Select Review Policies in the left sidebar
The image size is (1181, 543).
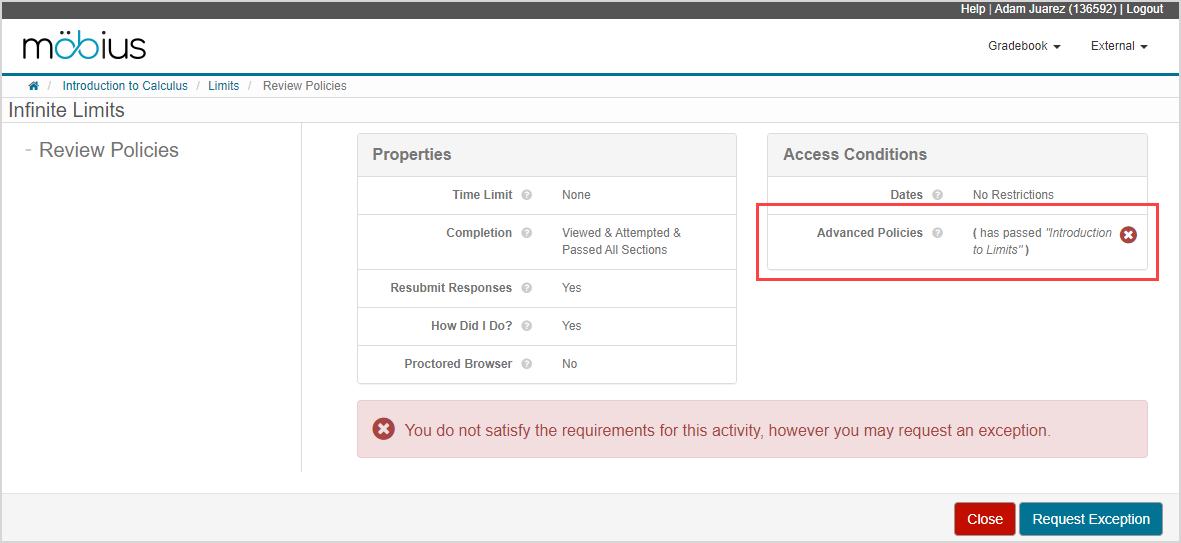108,150
